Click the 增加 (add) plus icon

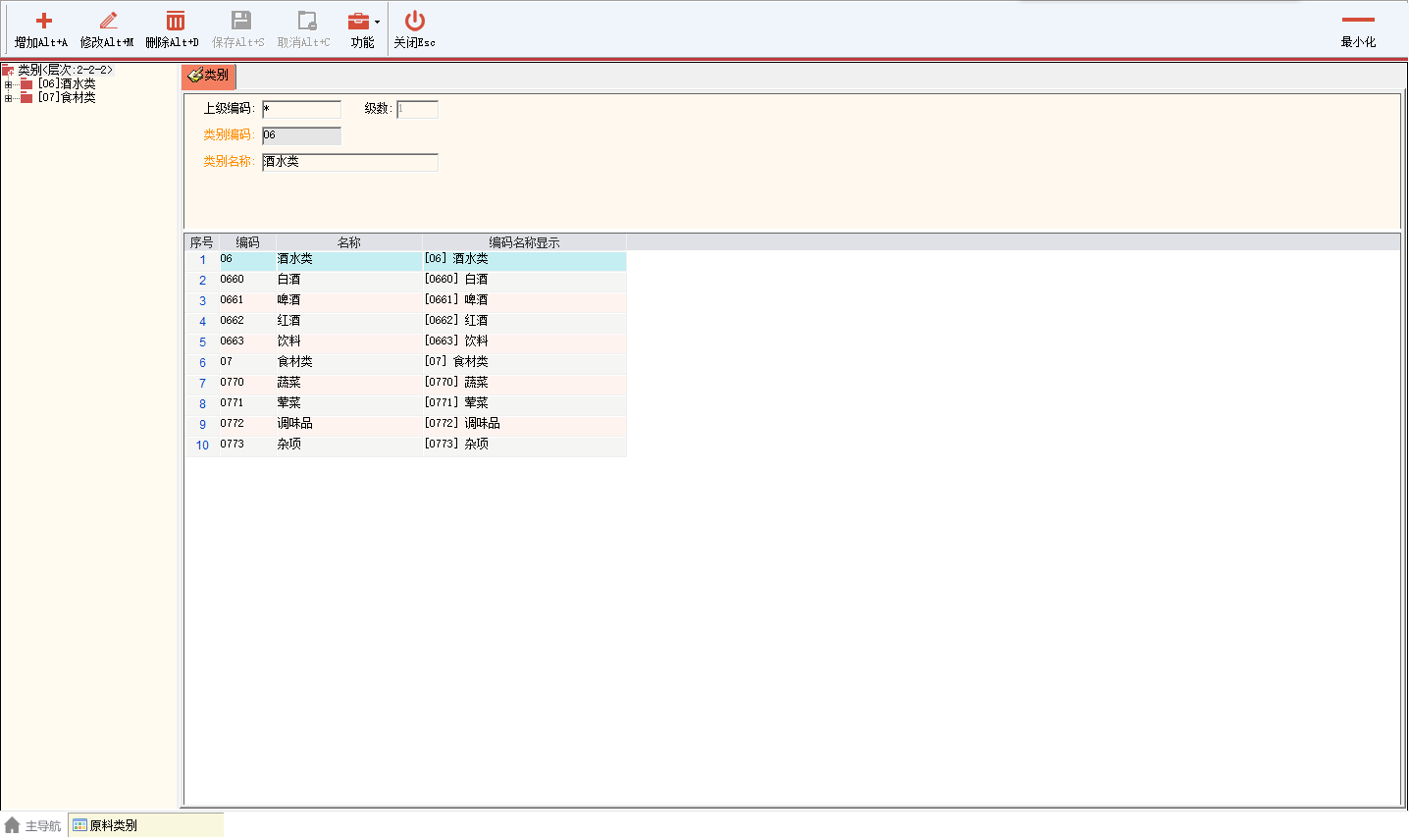[x=43, y=21]
